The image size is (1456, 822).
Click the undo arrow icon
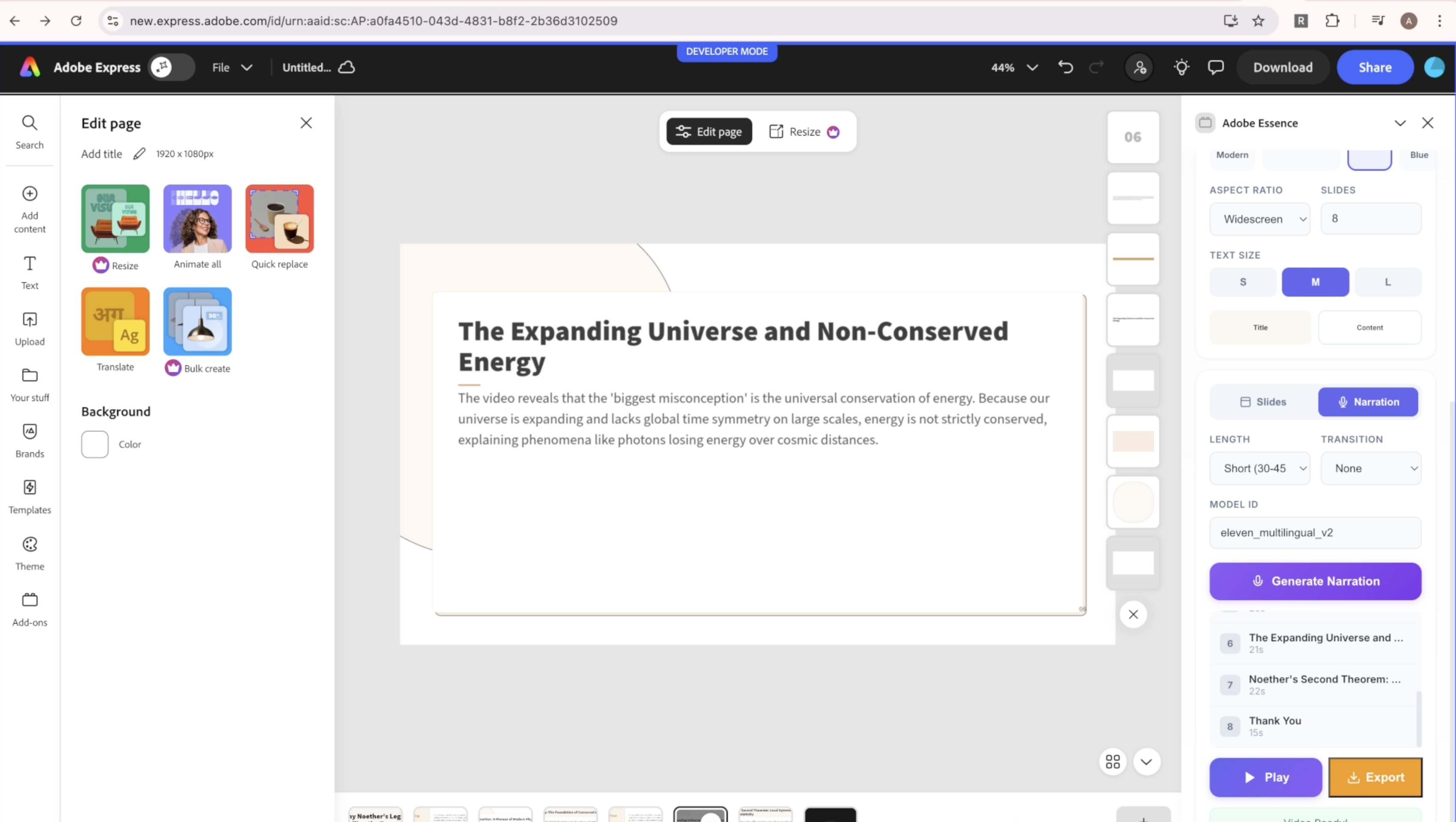(x=1065, y=67)
